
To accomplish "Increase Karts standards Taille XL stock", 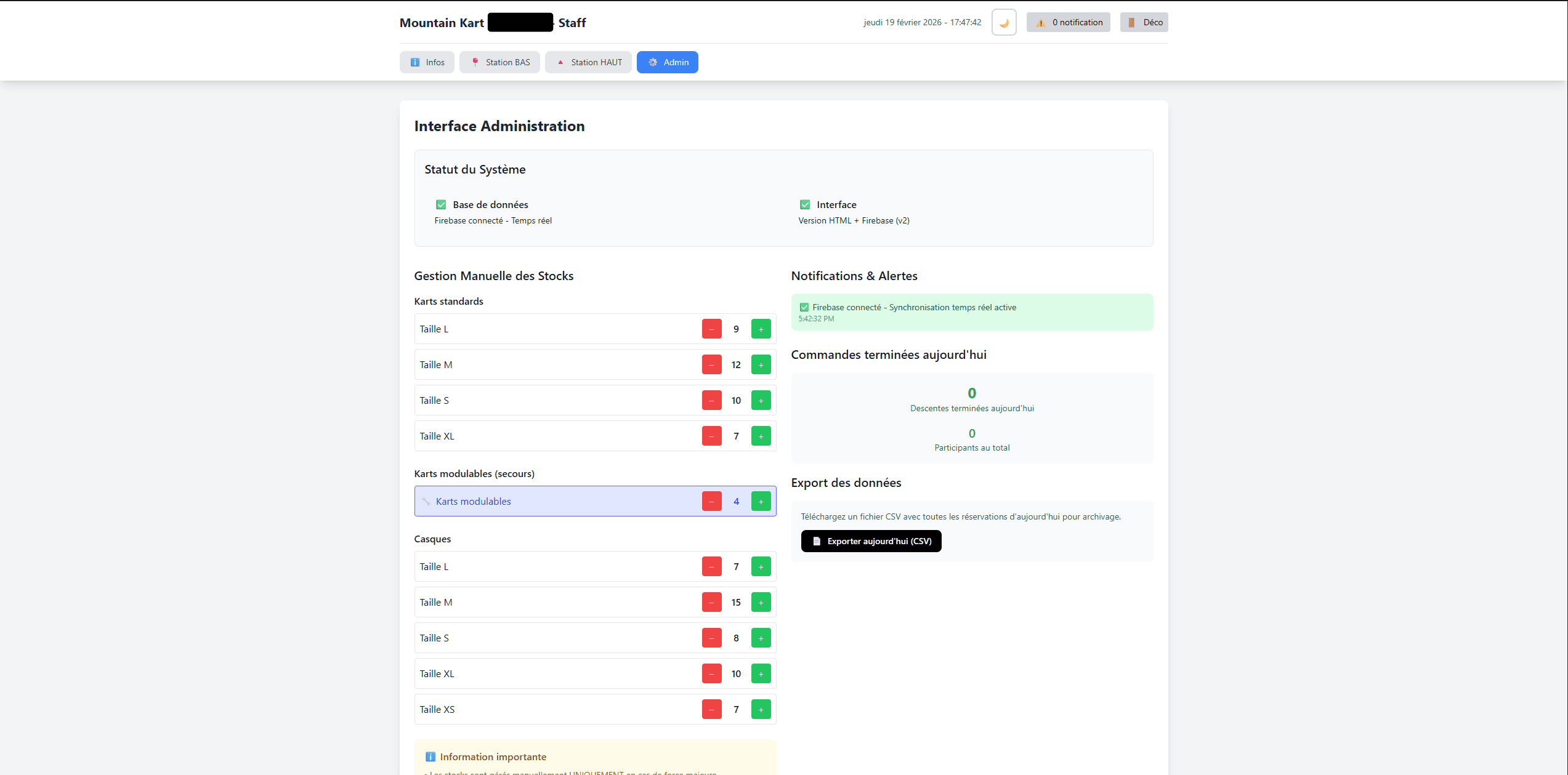I will (x=761, y=436).
